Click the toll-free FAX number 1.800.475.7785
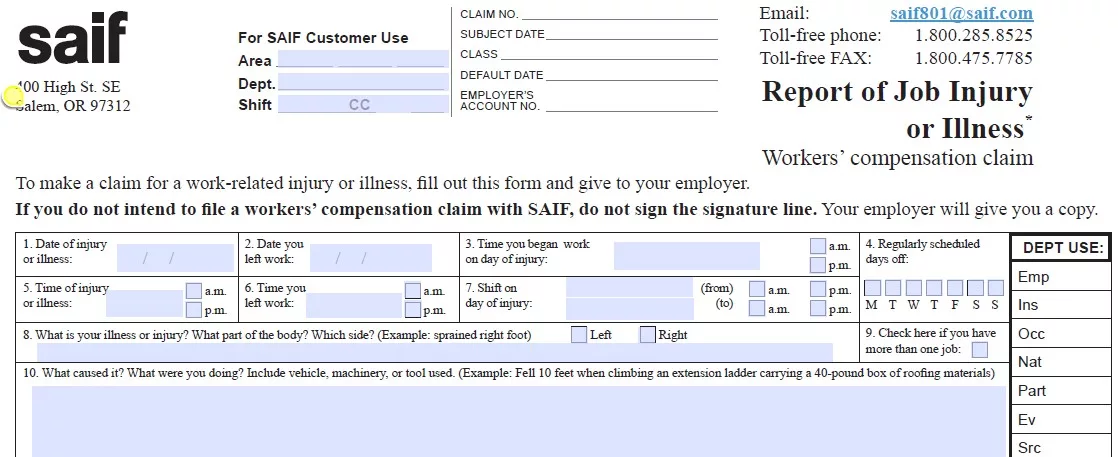Image resolution: width=1118 pixels, height=457 pixels. (974, 58)
